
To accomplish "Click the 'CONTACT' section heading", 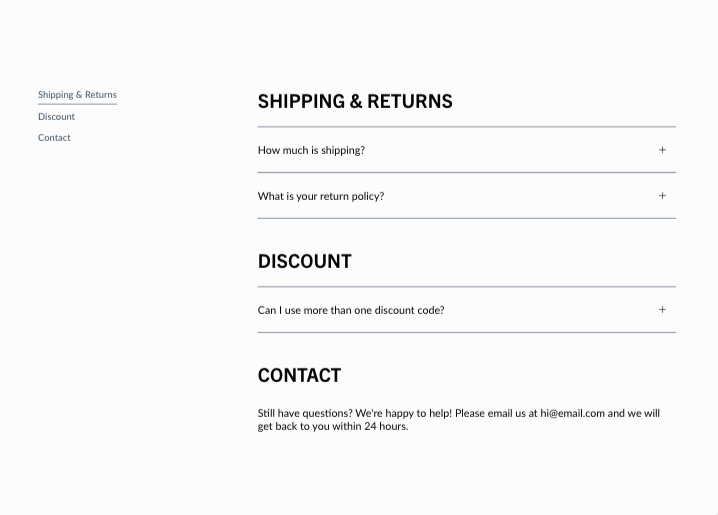I will click(x=299, y=375).
